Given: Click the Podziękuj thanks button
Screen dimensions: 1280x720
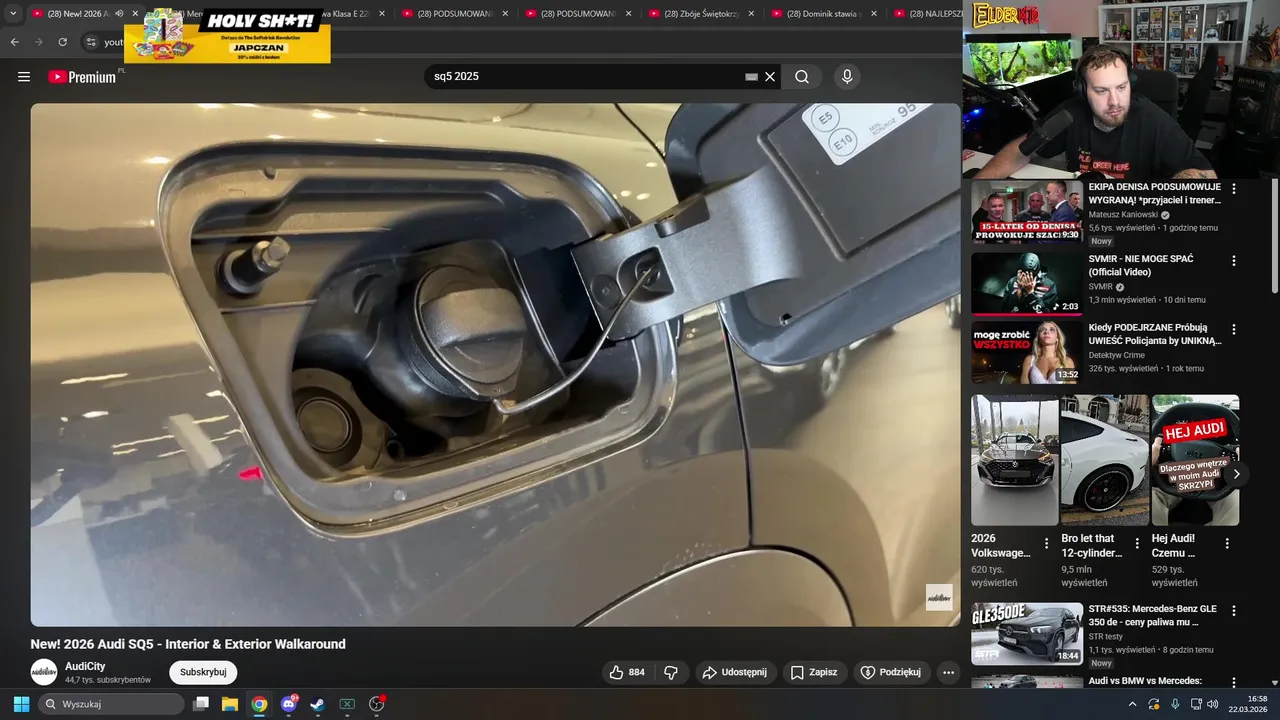Looking at the screenshot, I should [891, 672].
